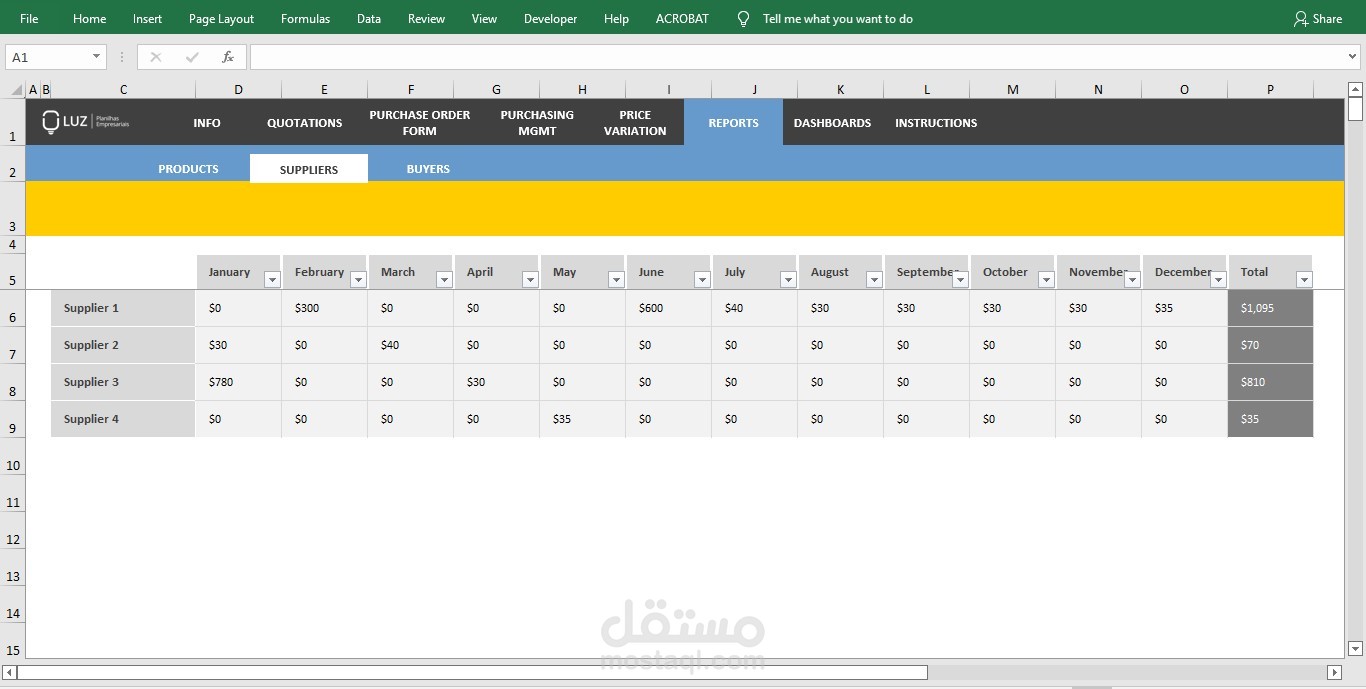Click the vertical scrollbar down arrow

click(x=1355, y=648)
